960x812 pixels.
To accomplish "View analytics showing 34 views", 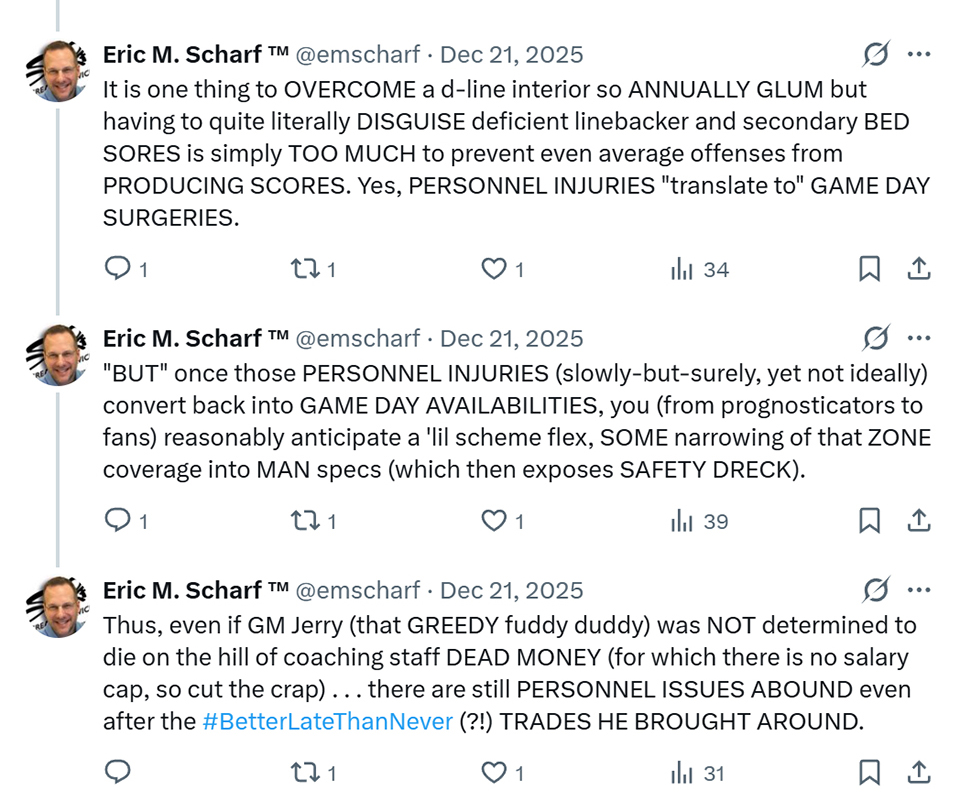I will pyautogui.click(x=682, y=268).
